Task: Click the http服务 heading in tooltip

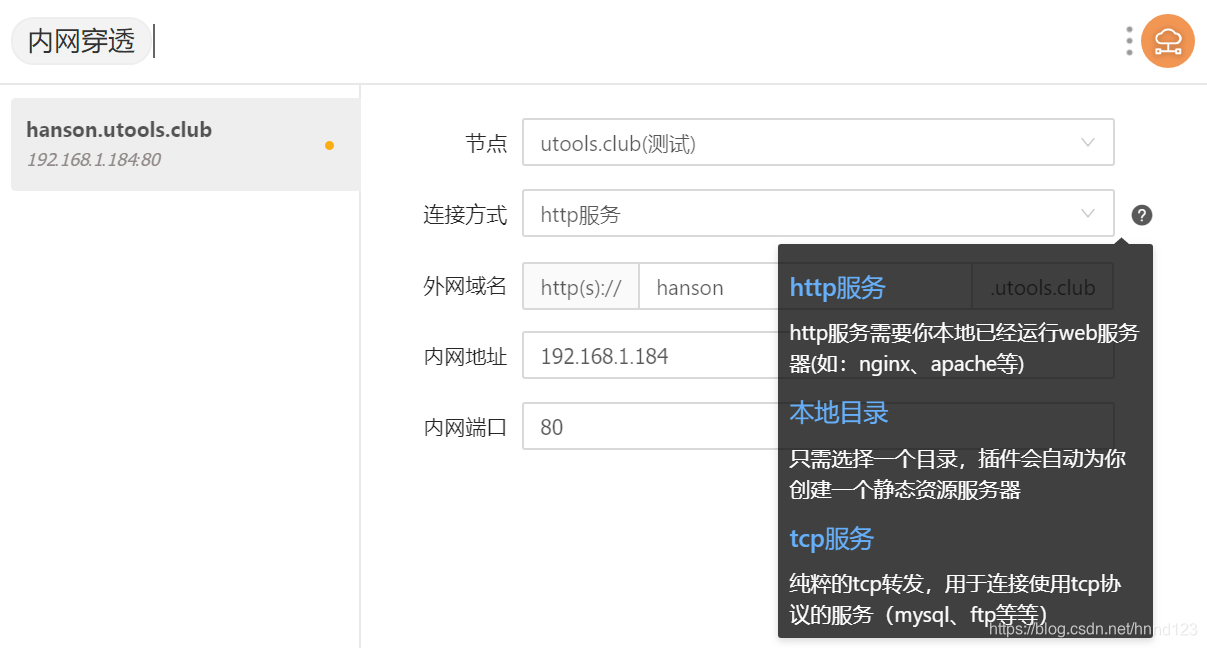Action: 838,288
